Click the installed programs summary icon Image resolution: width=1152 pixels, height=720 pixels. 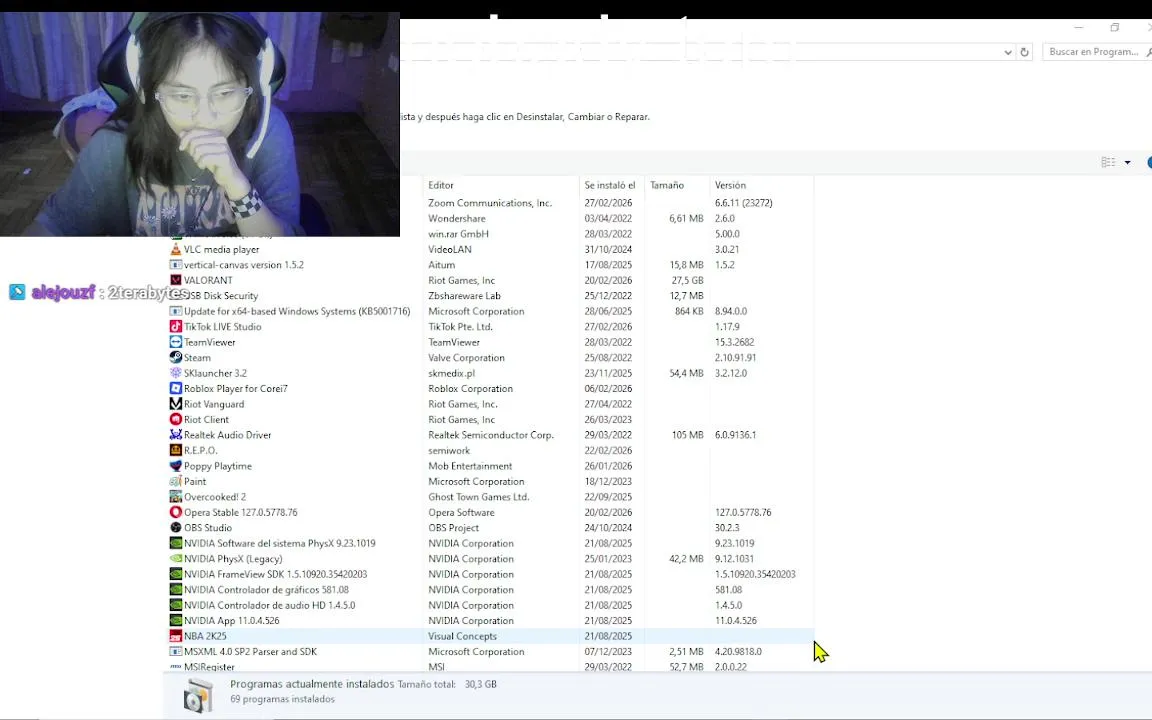pyautogui.click(x=198, y=694)
